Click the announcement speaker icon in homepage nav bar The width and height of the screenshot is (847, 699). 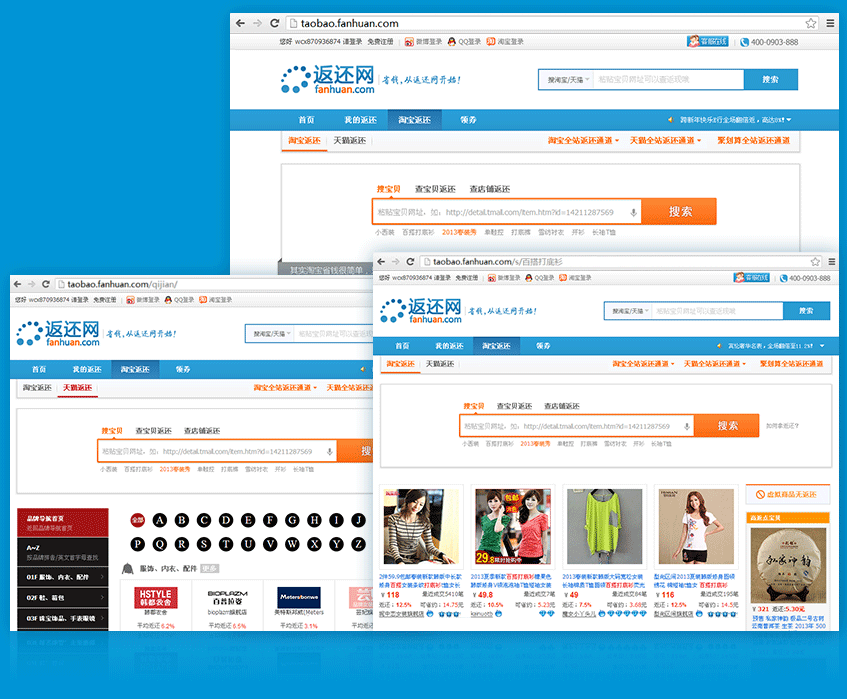(x=670, y=119)
